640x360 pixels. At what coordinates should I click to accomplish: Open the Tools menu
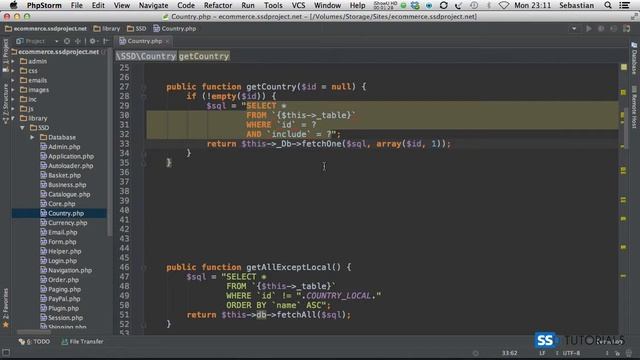pos(273,5)
